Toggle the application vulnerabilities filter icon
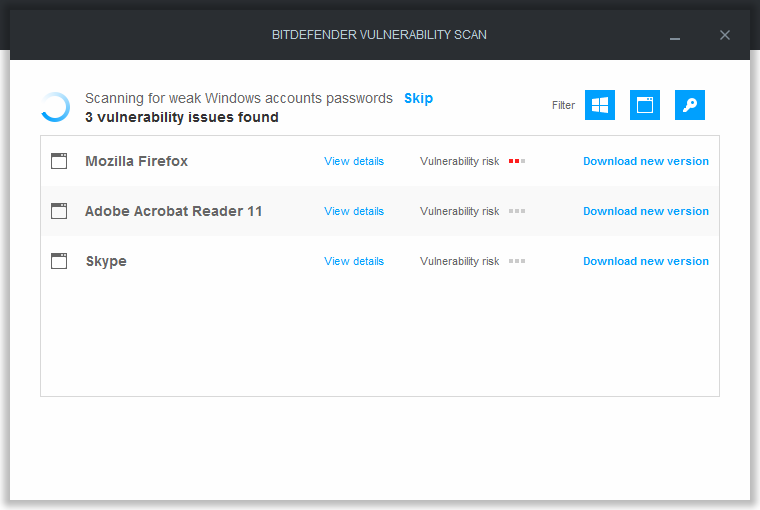The height and width of the screenshot is (510, 760). [645, 105]
